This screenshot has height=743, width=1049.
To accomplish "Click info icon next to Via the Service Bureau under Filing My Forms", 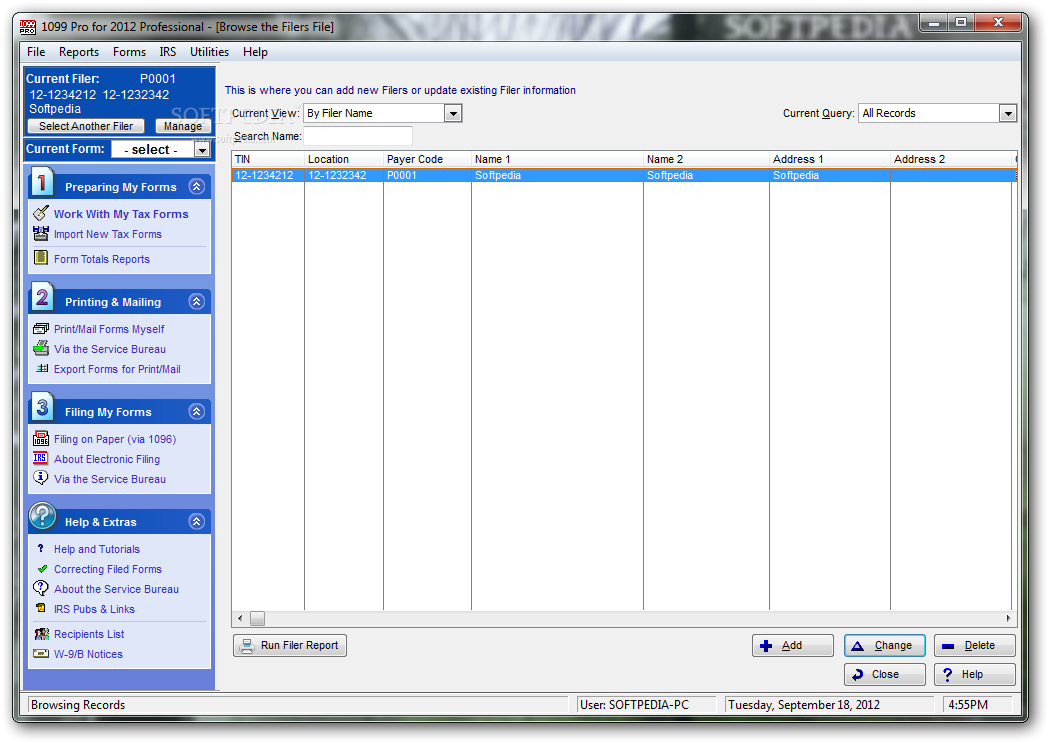I will click(x=41, y=478).
